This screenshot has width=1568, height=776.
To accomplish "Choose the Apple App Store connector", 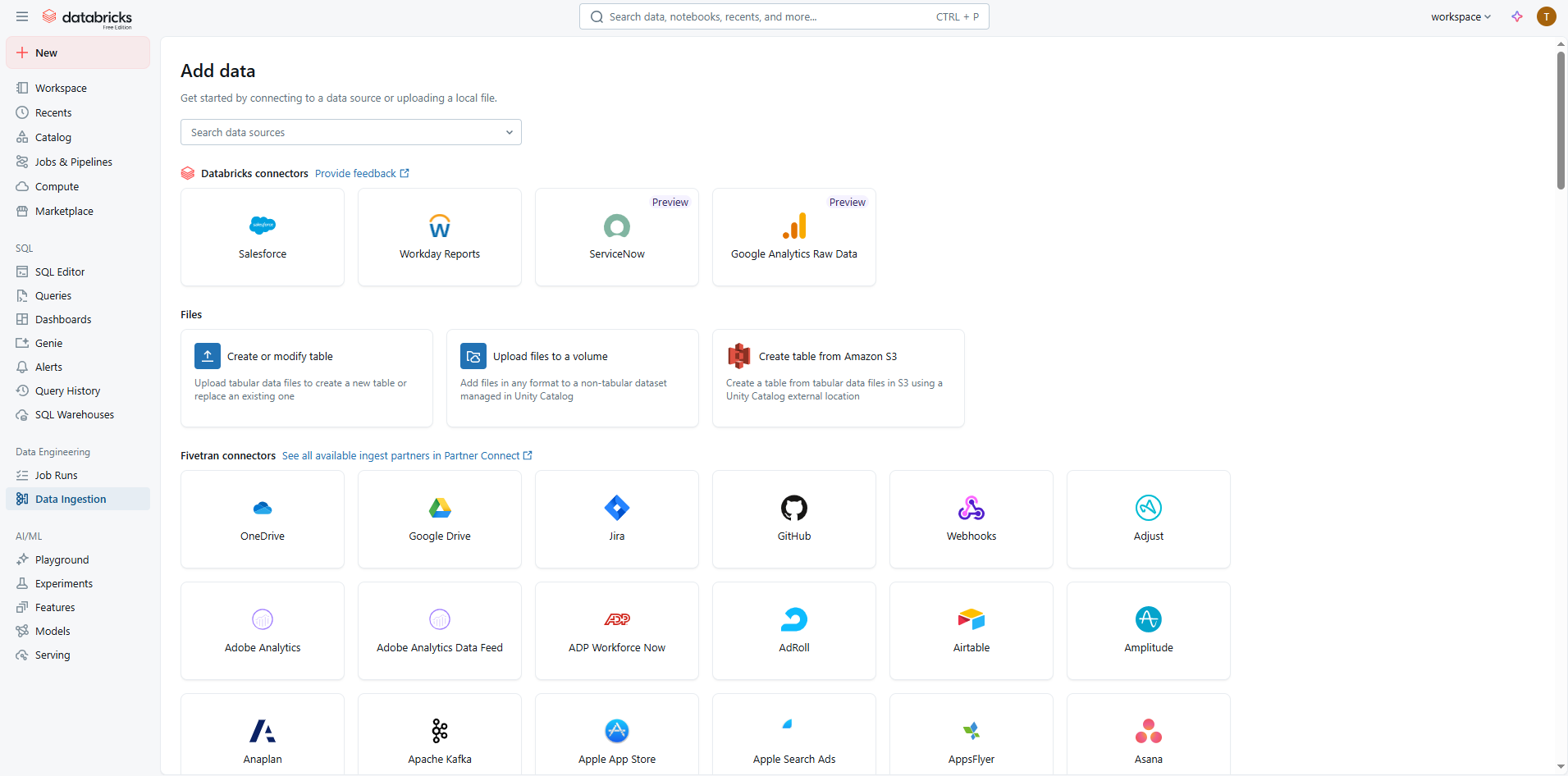I will click(617, 735).
